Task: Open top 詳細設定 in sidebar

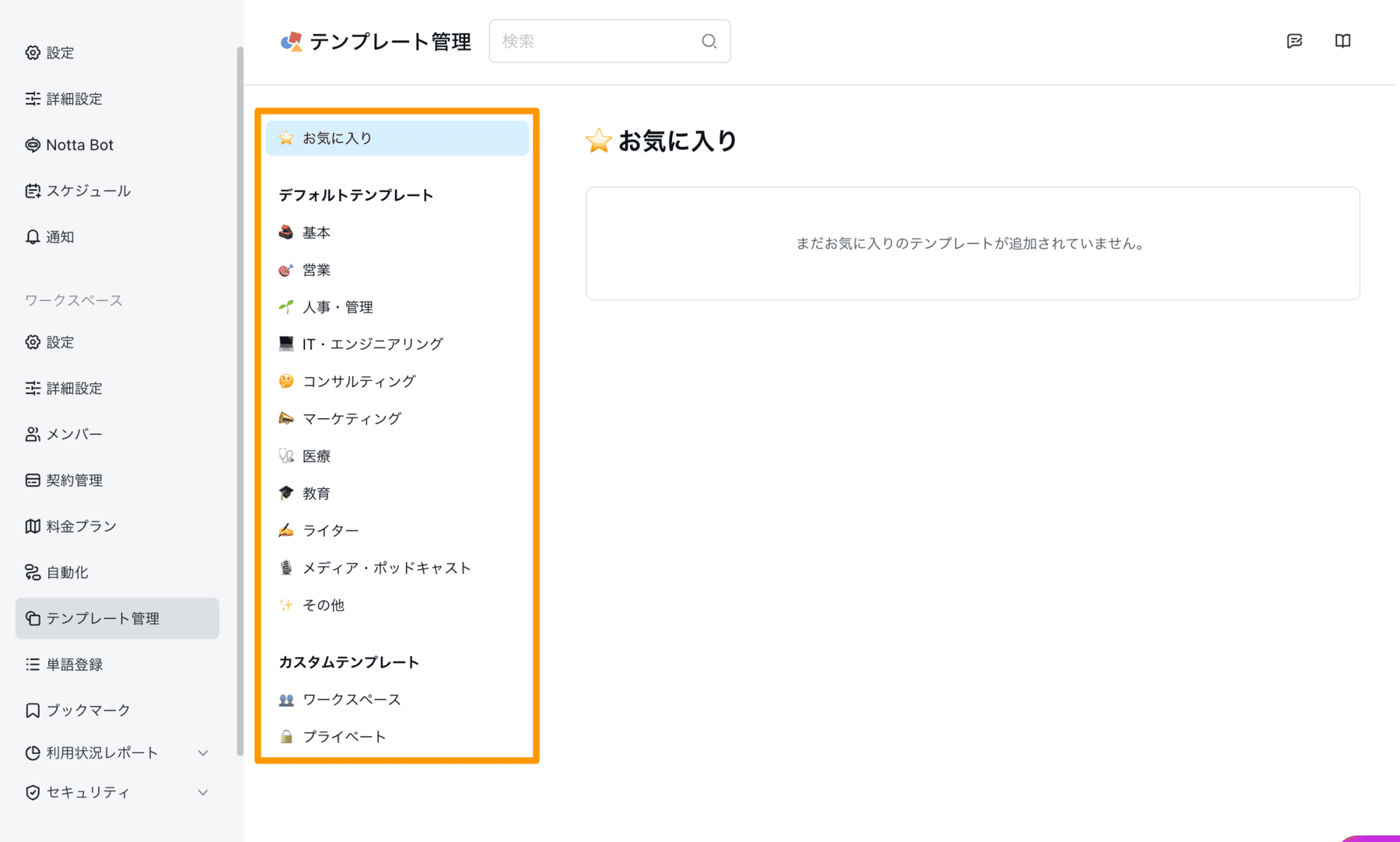Action: pos(117,99)
